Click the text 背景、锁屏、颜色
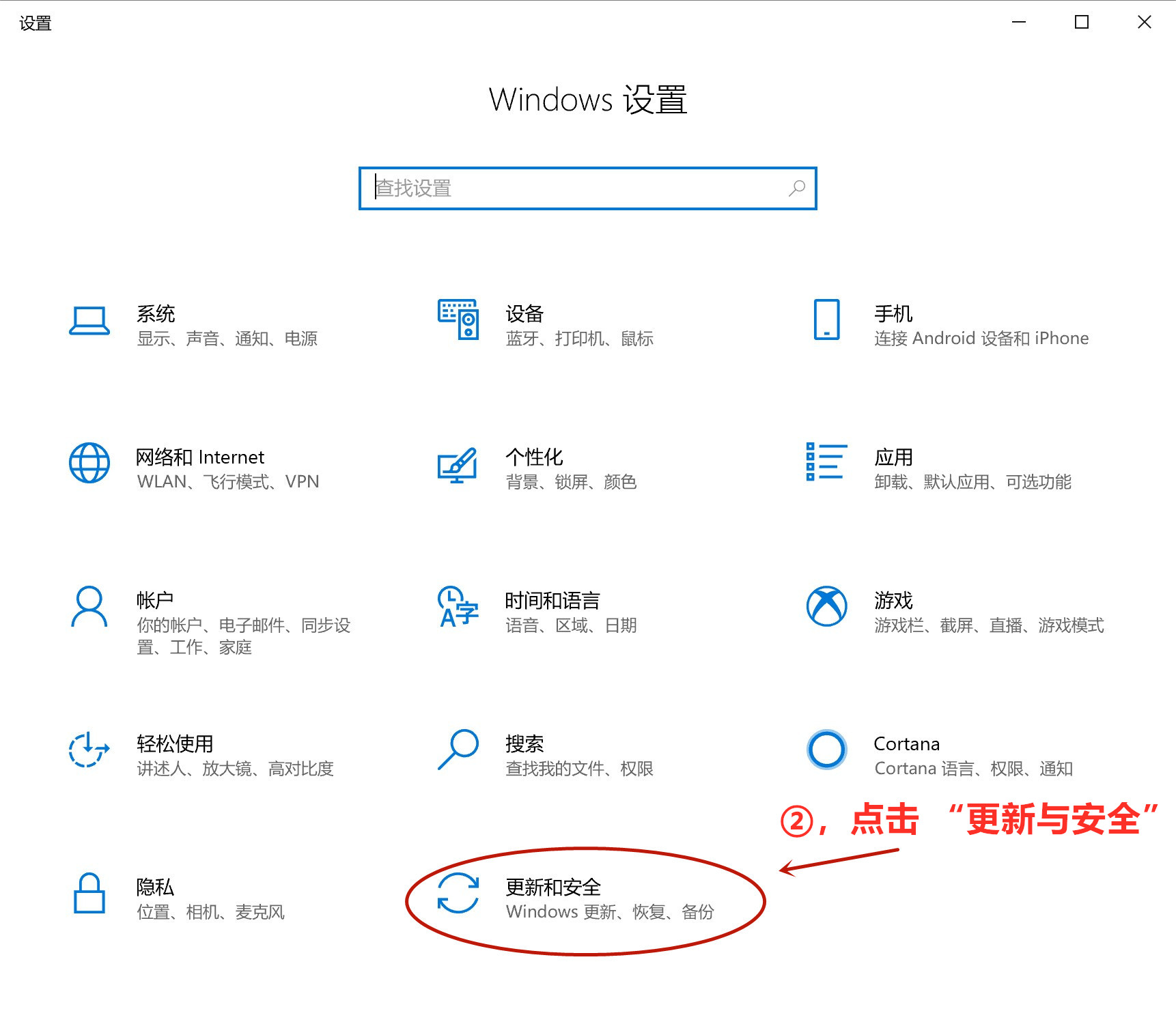This screenshot has height=1009, width=1176. (x=572, y=482)
